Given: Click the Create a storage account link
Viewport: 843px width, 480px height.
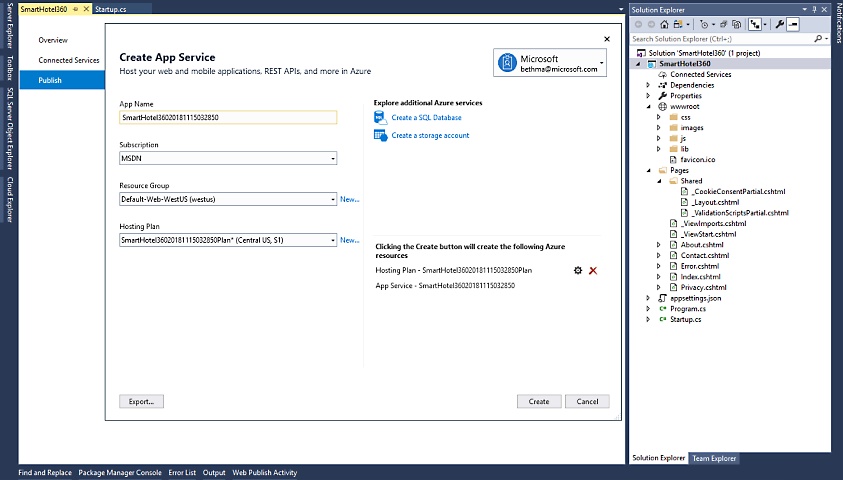Looking at the screenshot, I should (x=430, y=135).
